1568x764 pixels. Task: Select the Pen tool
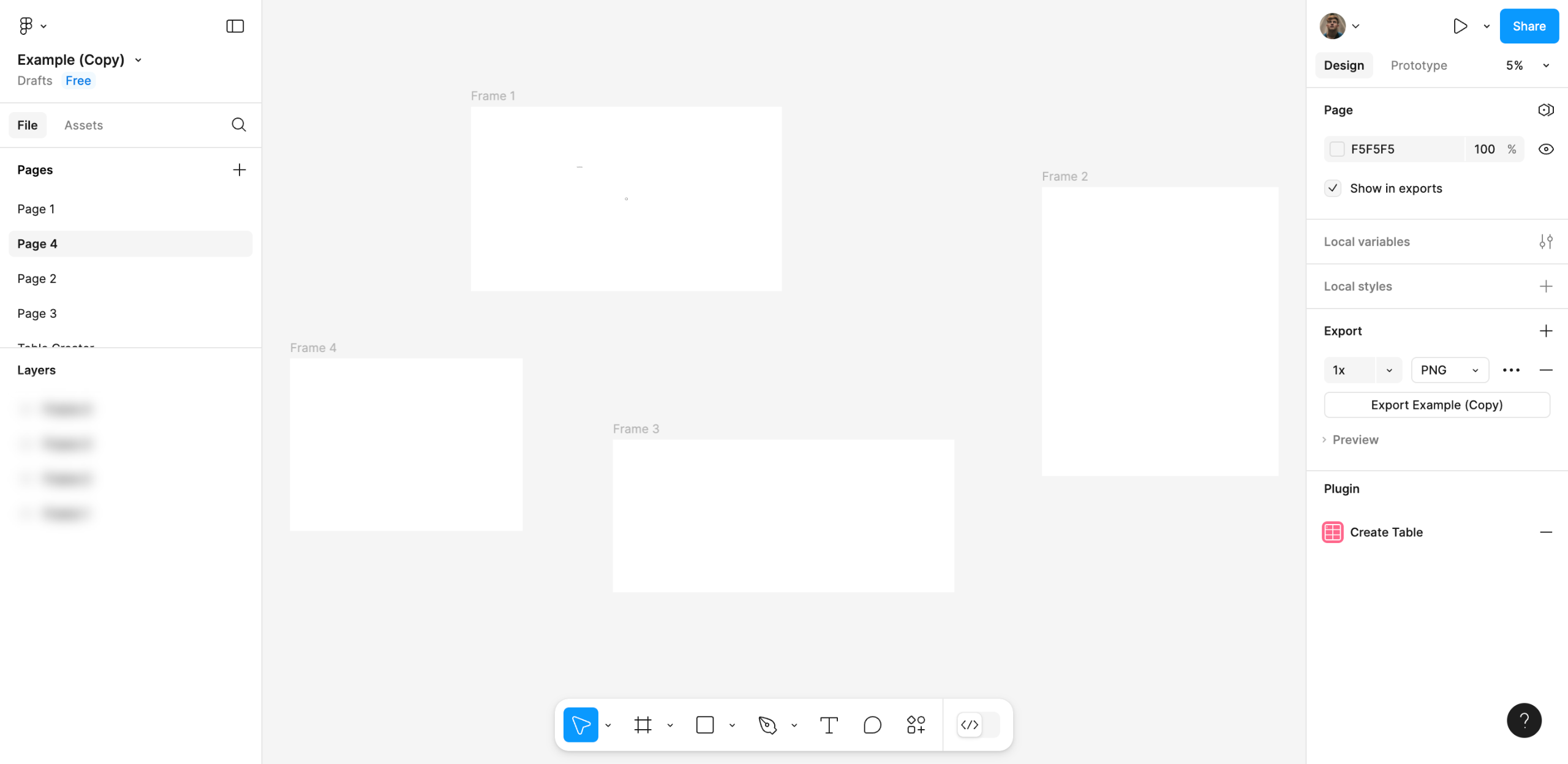click(767, 725)
